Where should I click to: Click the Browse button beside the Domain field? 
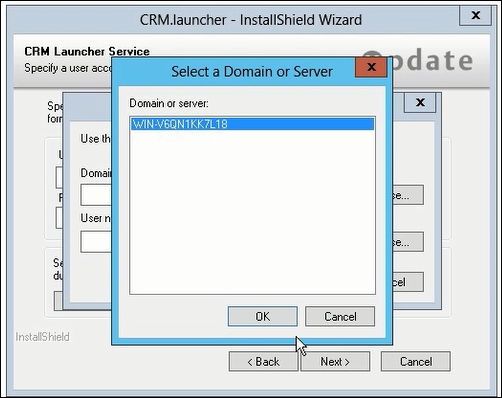click(x=408, y=195)
